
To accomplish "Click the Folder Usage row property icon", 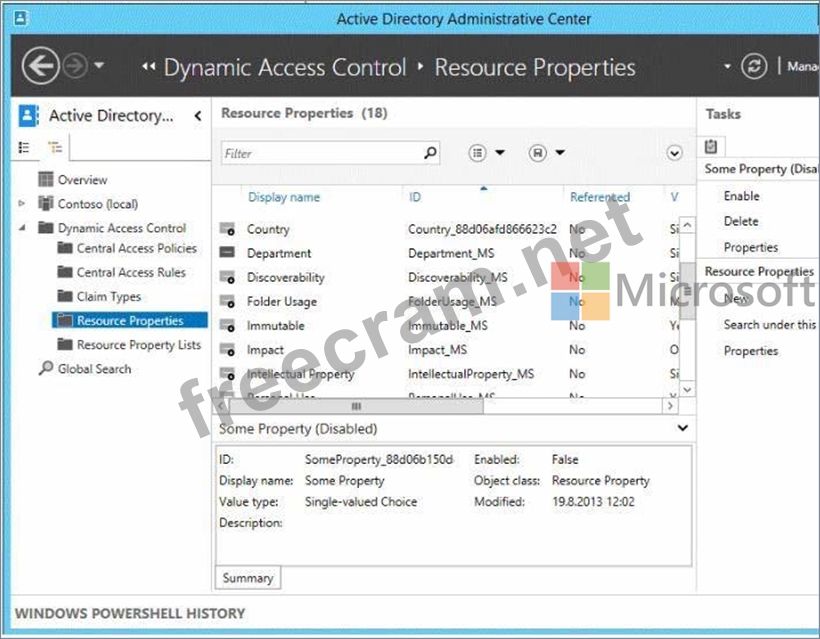I will pos(227,301).
